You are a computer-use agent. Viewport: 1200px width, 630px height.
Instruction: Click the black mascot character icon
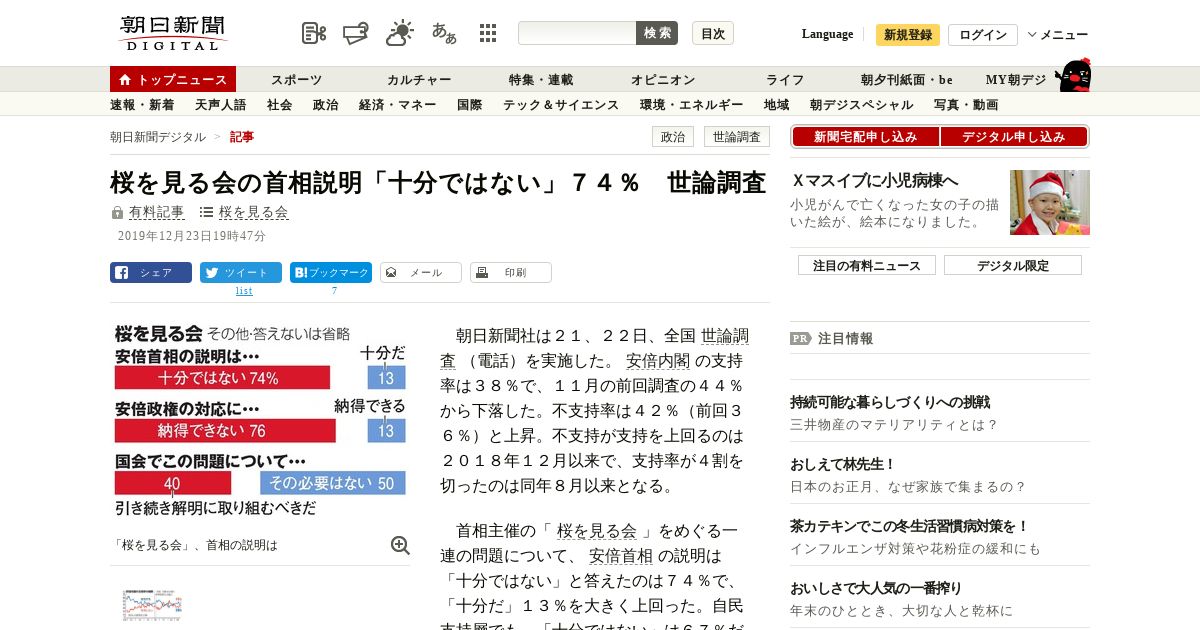pos(1074,75)
